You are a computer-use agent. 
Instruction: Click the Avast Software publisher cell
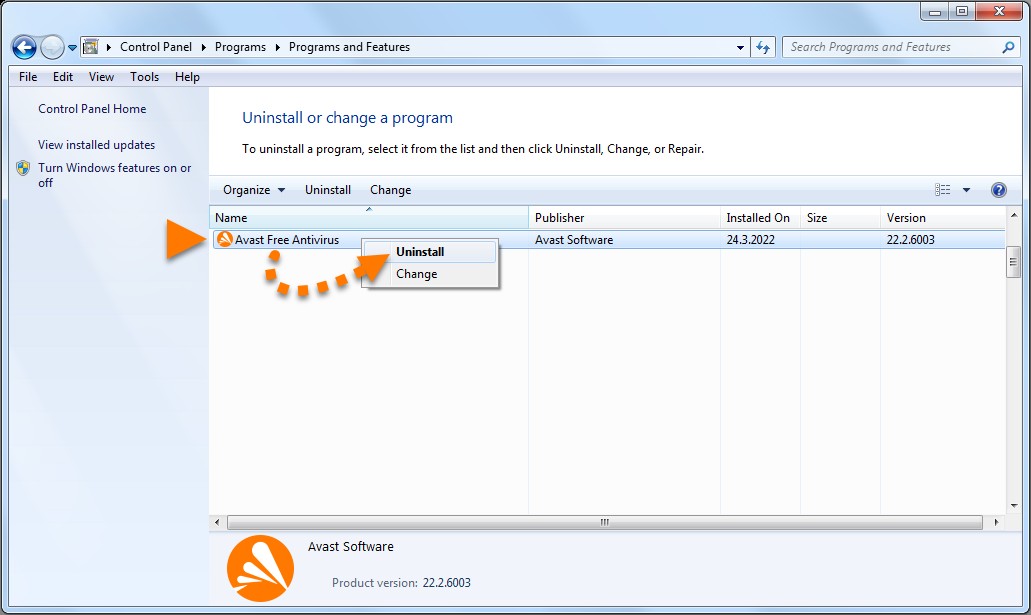click(x=573, y=239)
